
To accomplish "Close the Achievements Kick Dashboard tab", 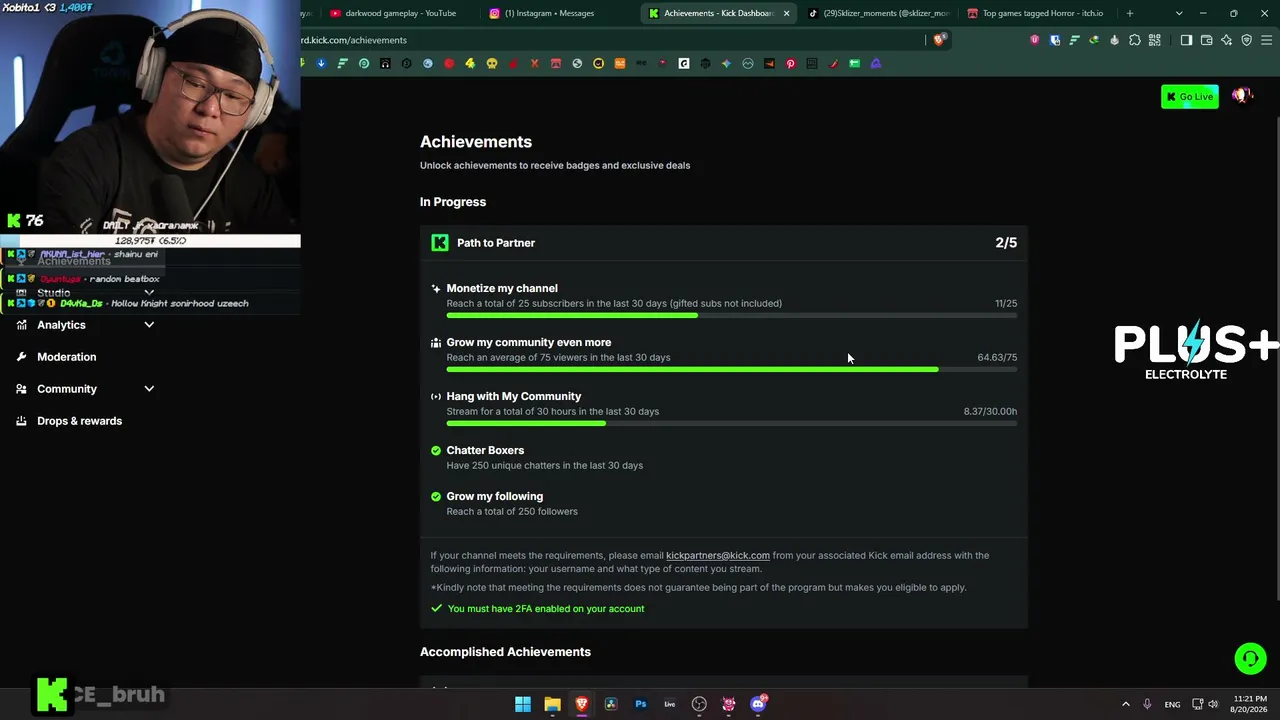I will tap(787, 13).
